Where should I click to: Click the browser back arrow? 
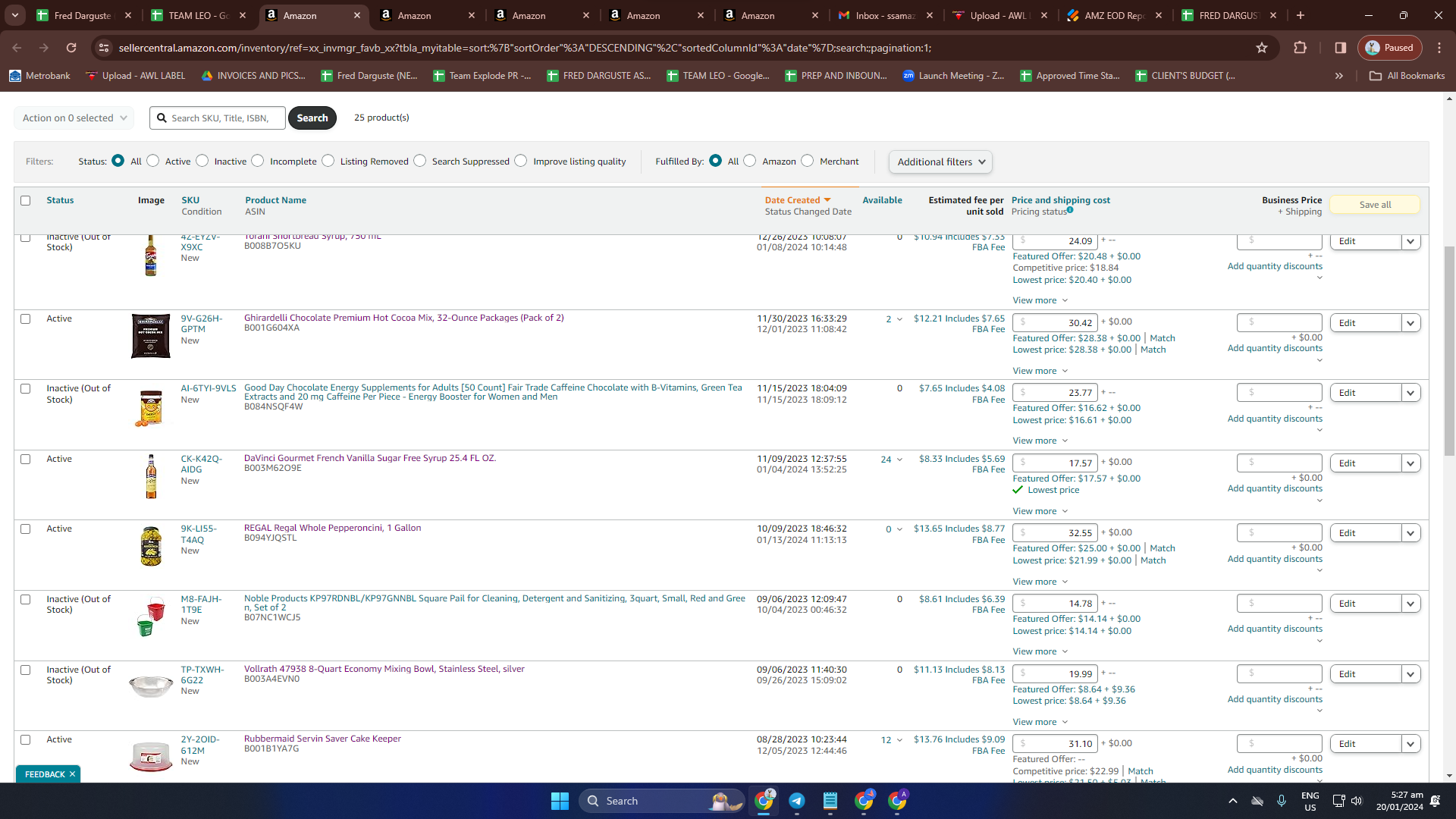[17, 48]
